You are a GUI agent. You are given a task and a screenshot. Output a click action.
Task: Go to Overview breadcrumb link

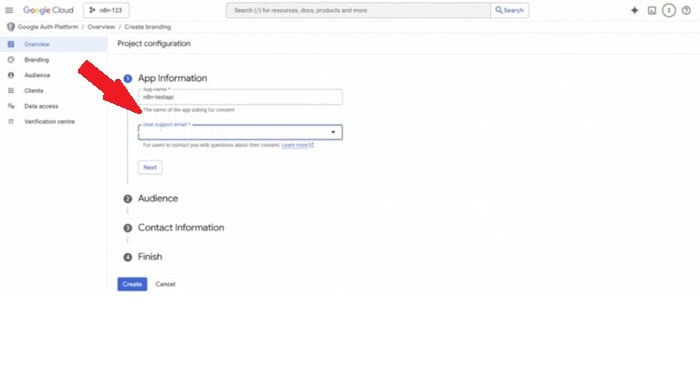101,27
